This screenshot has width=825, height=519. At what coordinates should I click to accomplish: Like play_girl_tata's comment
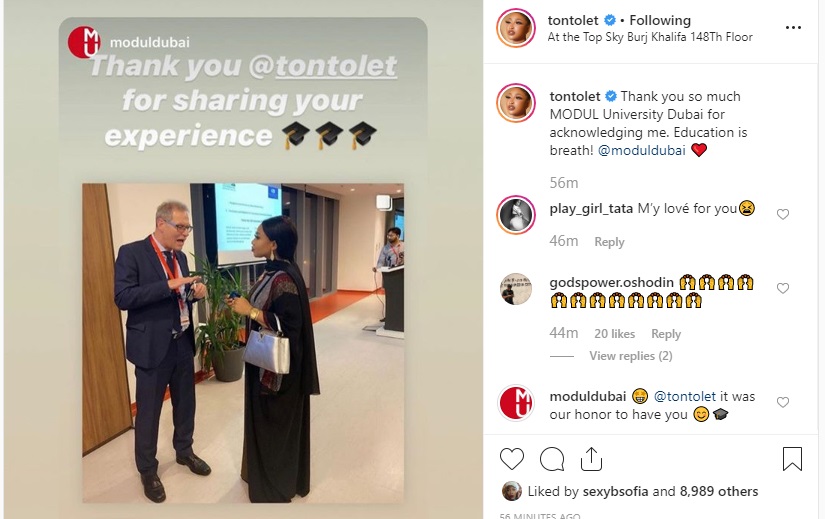pos(783,214)
